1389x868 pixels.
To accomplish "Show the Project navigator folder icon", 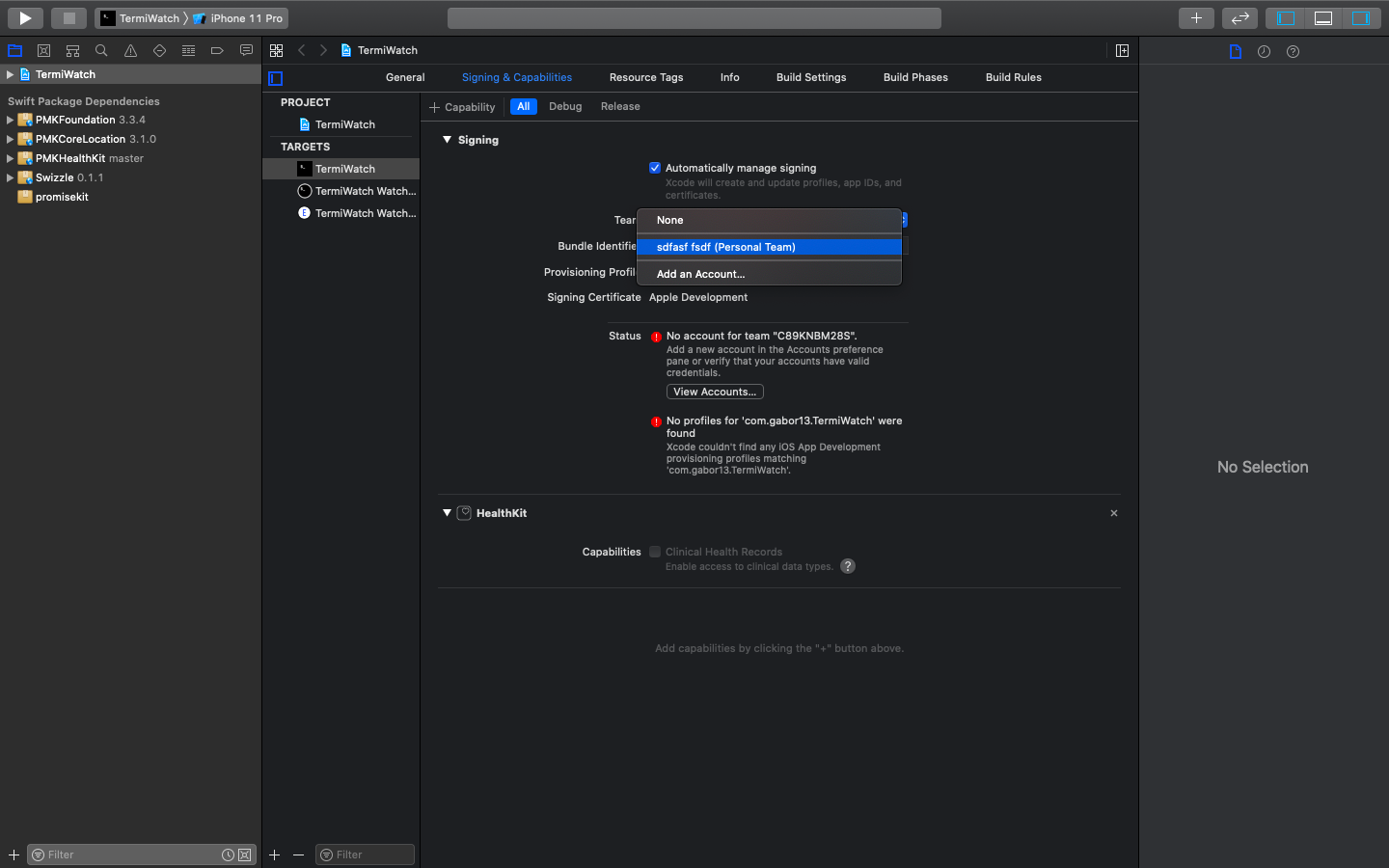I will (x=14, y=50).
